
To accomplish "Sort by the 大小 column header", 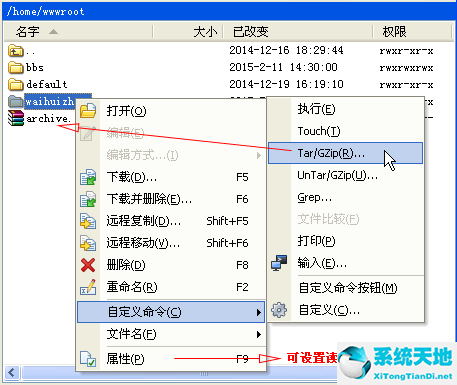I will click(188, 32).
